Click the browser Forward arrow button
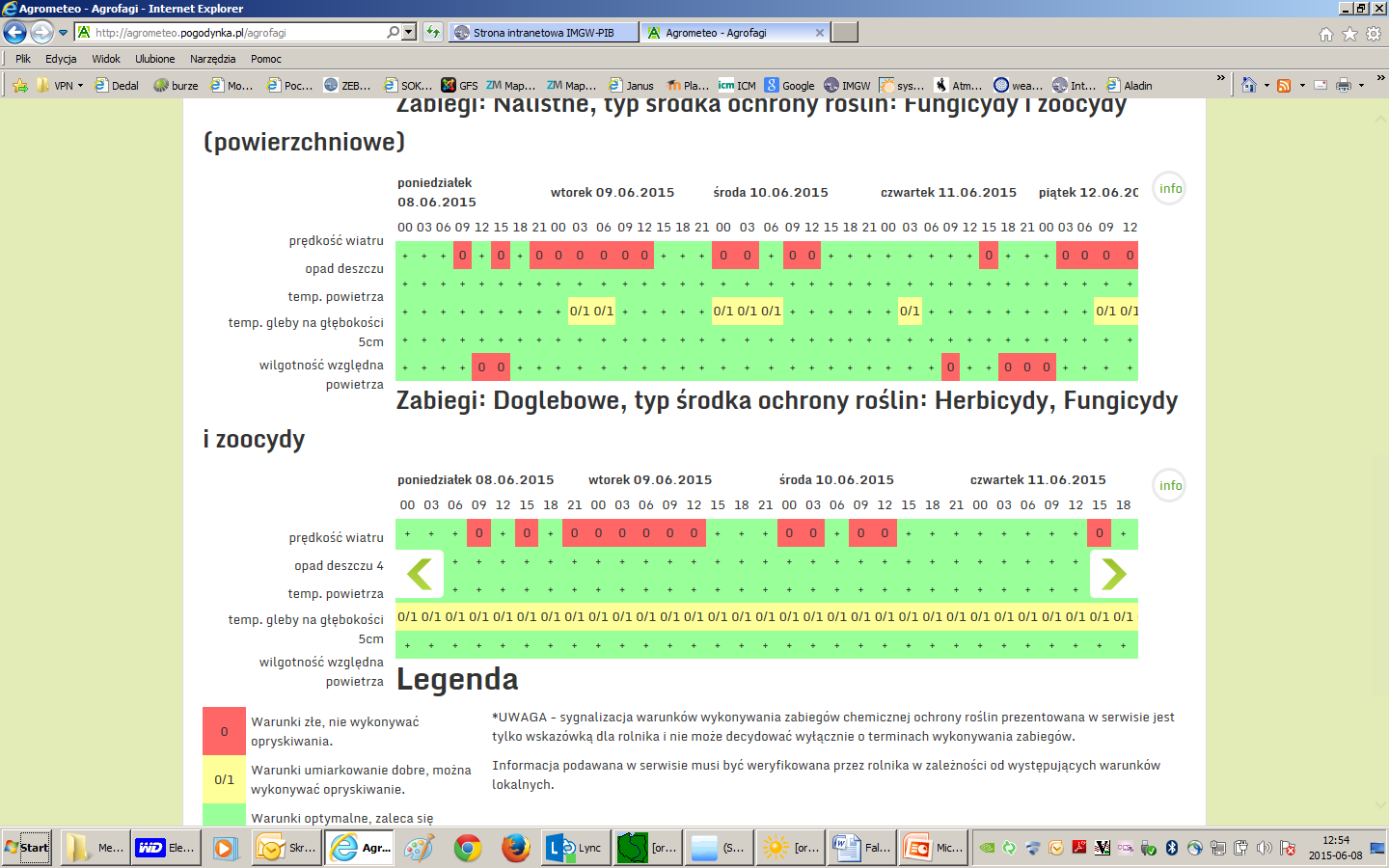 (41, 33)
